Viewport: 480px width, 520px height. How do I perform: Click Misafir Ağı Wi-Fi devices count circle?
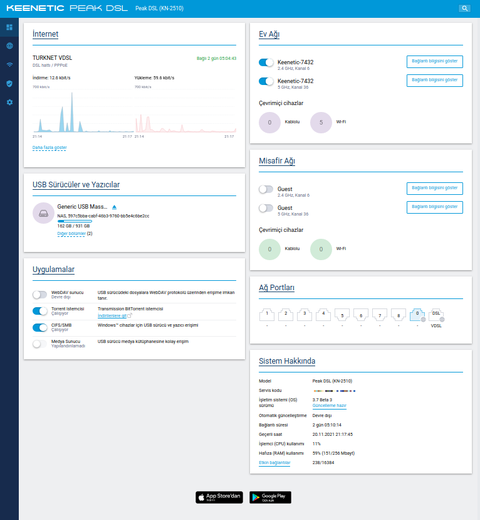321,249
